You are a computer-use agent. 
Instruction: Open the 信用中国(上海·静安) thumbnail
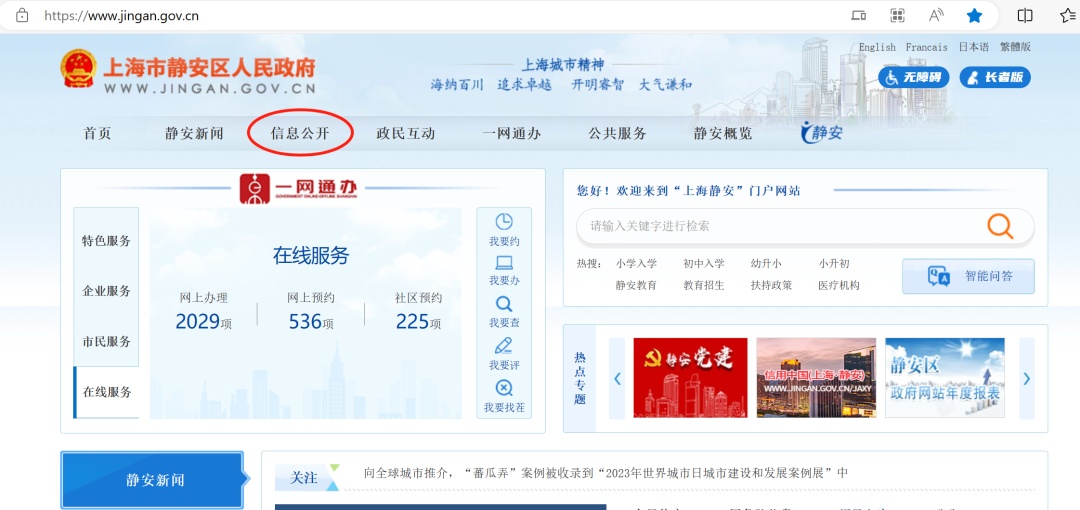[x=816, y=378]
